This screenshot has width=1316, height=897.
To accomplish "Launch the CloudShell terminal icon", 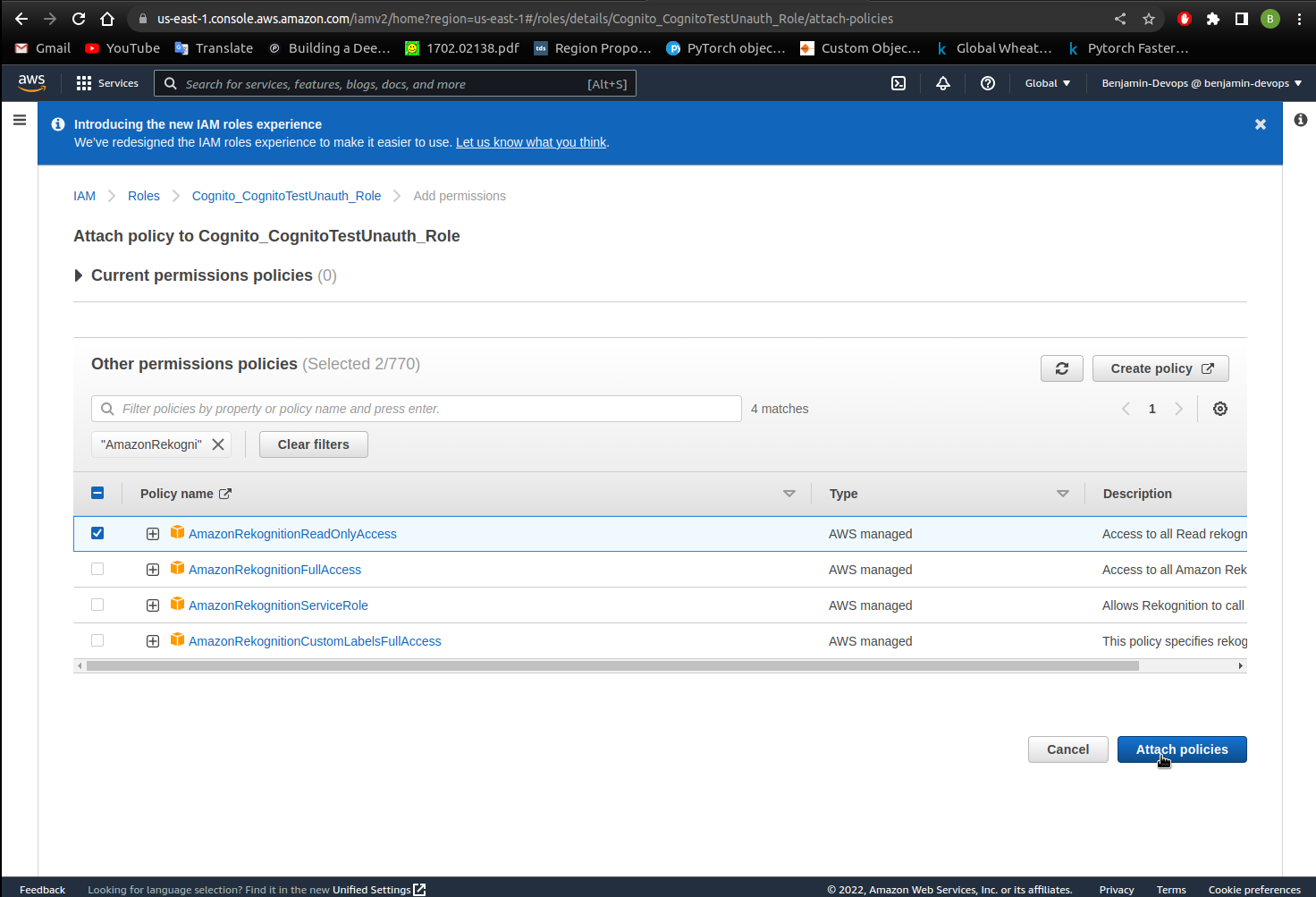I will pyautogui.click(x=898, y=83).
